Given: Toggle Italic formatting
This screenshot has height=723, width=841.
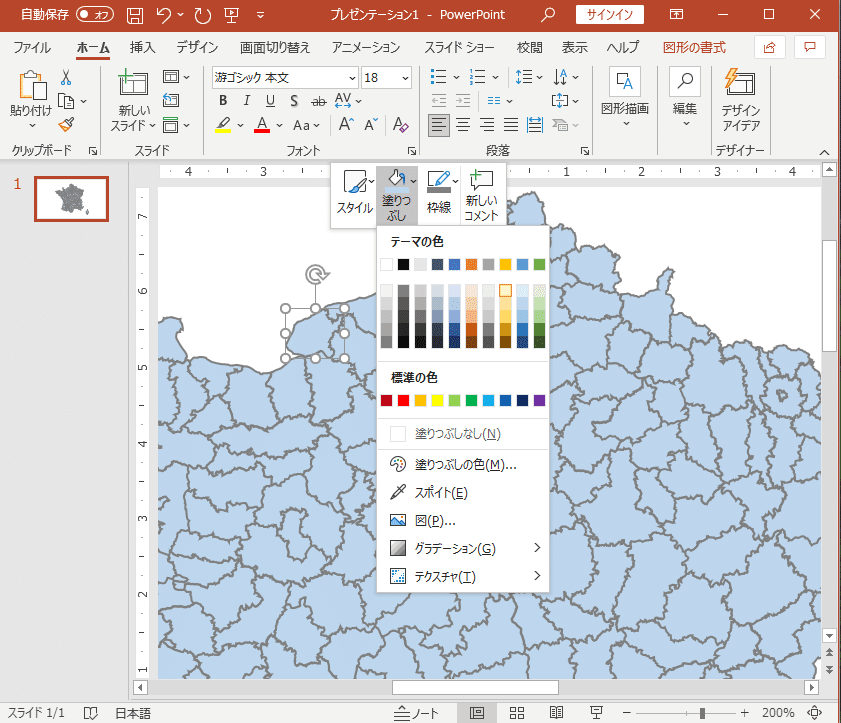Looking at the screenshot, I should click(246, 101).
